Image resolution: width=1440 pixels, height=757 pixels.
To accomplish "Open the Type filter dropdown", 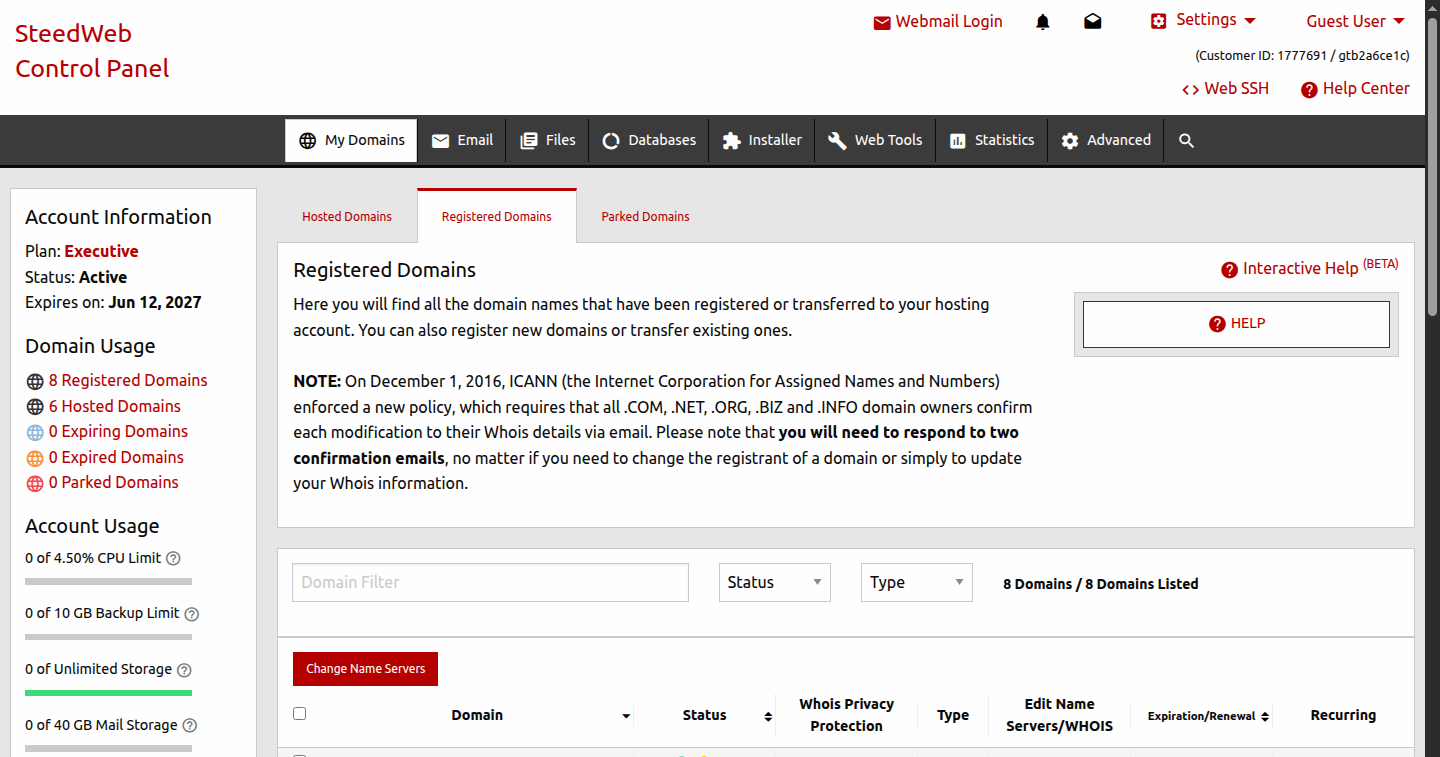I will [917, 582].
